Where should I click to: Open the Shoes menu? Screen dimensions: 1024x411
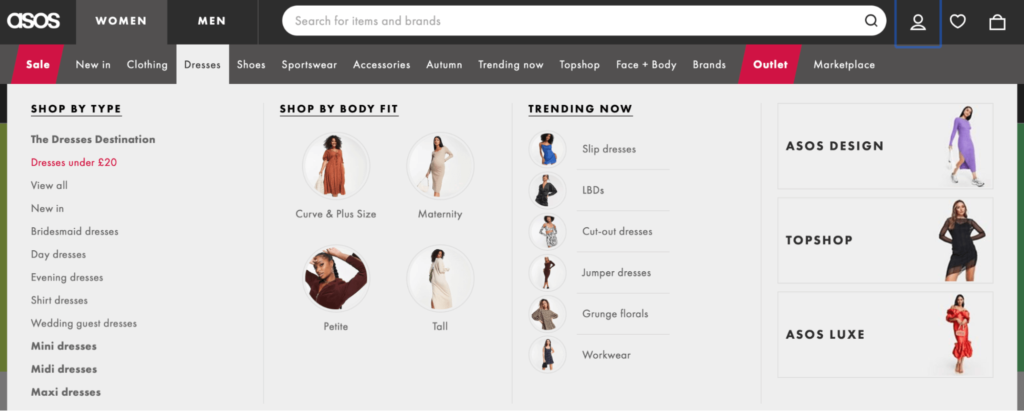[251, 65]
